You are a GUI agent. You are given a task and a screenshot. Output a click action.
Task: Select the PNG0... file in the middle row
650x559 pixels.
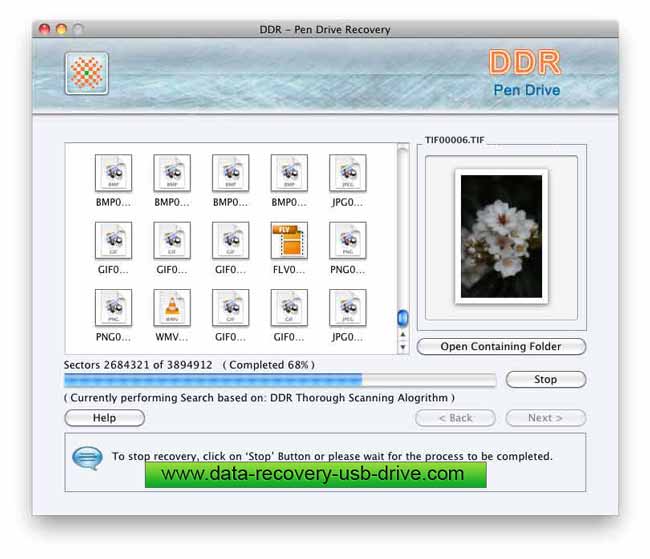(x=347, y=241)
